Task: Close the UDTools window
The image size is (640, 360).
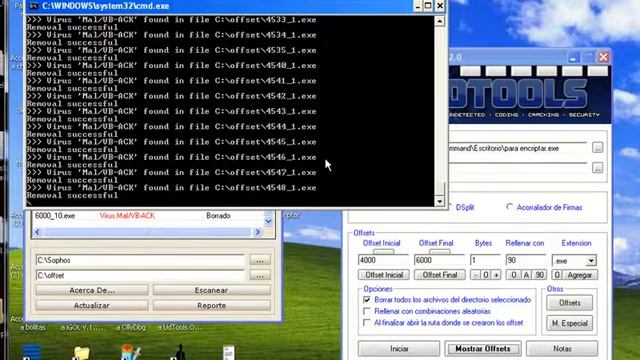Action: (x=603, y=57)
